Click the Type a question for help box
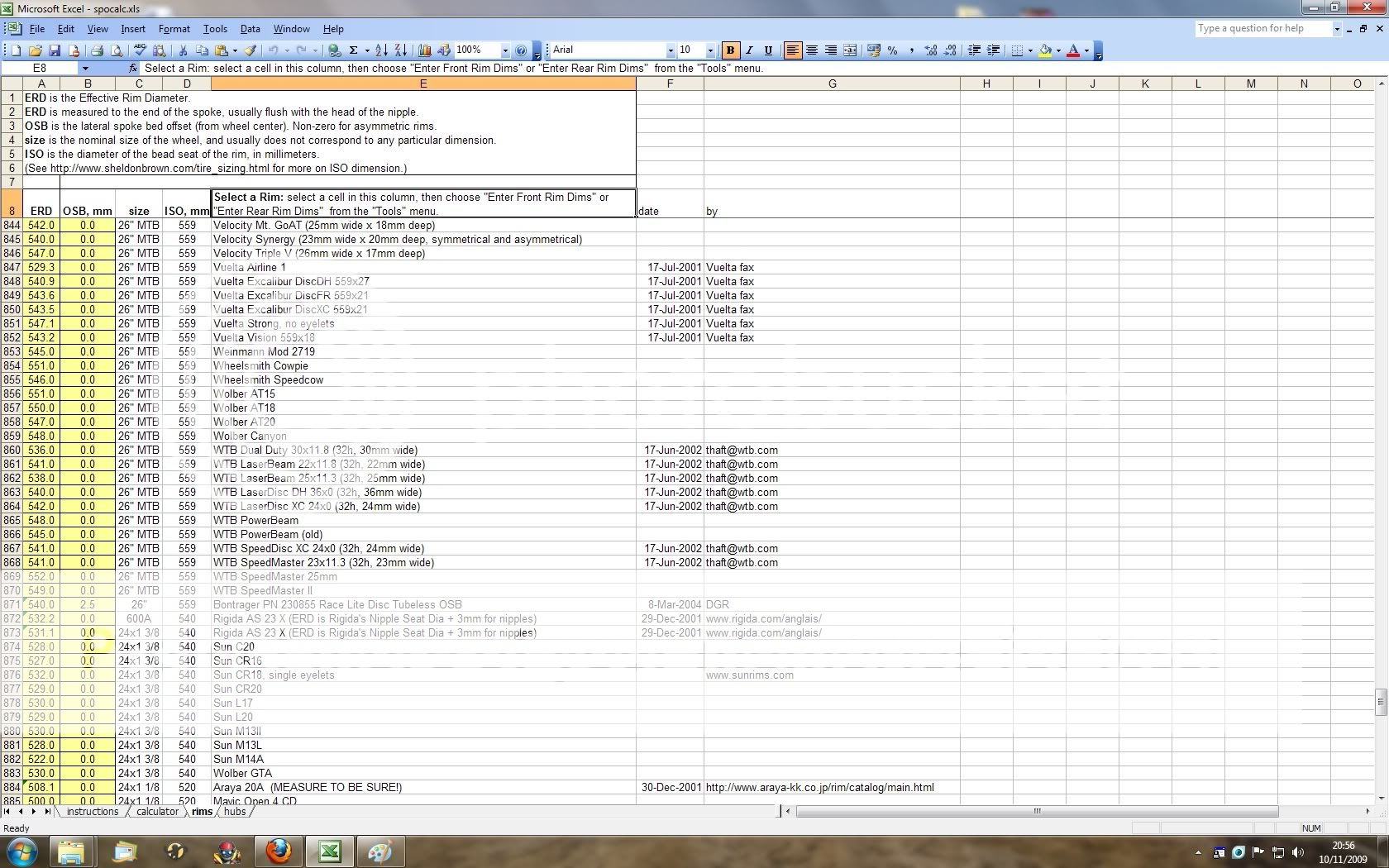Screen dimensions: 1389x868 point(1262,28)
